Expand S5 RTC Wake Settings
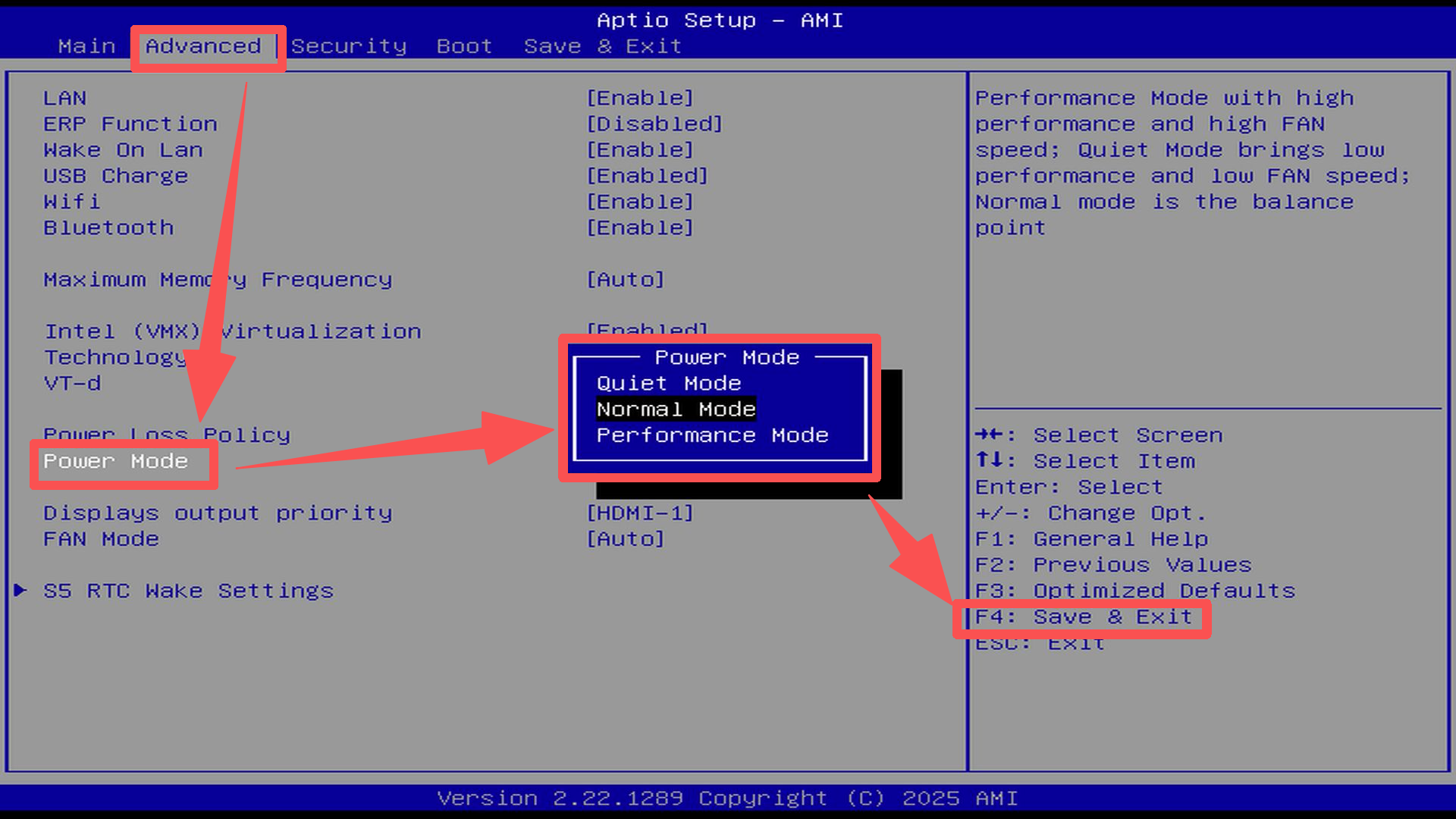The height and width of the screenshot is (819, 1456). click(188, 591)
